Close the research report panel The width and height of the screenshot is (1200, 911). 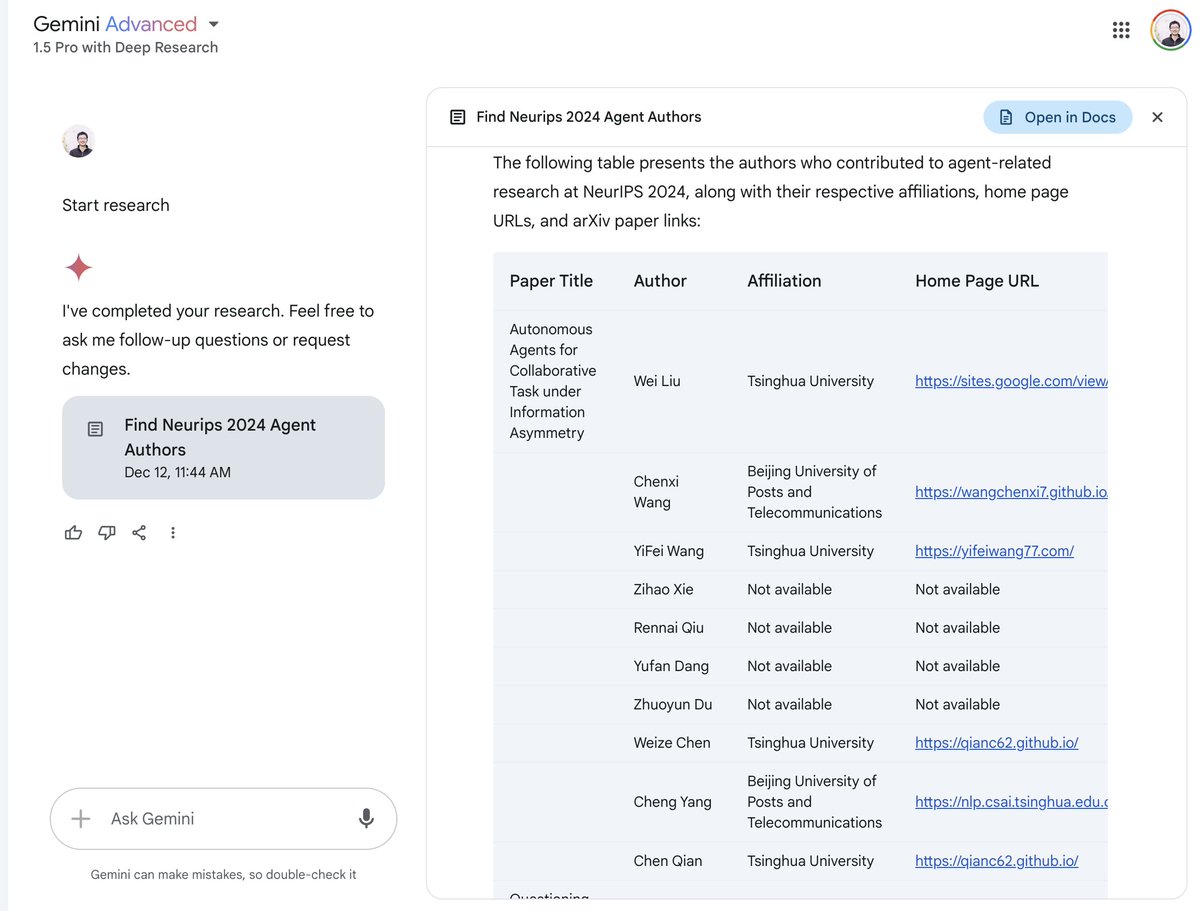[x=1157, y=117]
